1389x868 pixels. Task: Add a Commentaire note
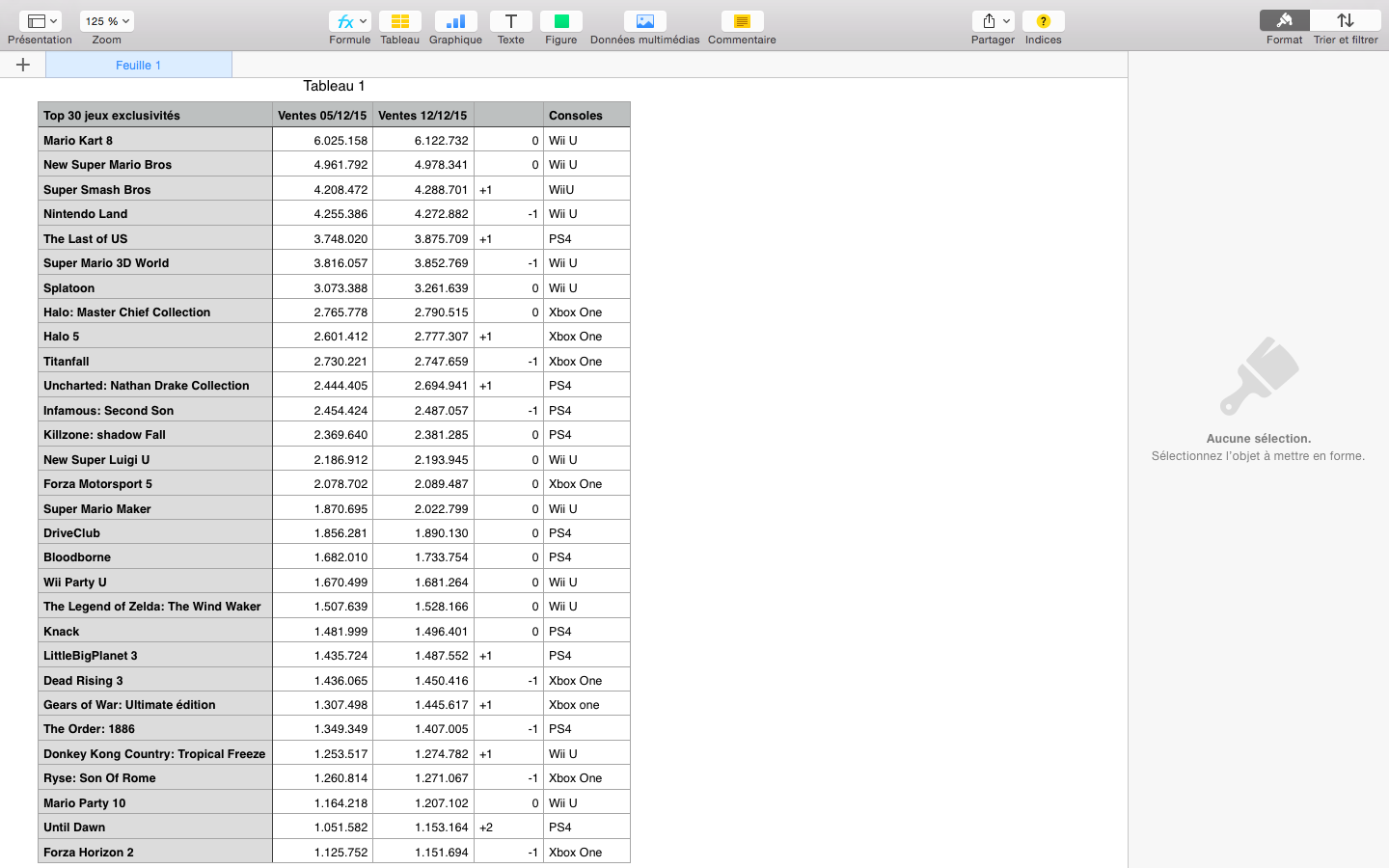[x=742, y=21]
